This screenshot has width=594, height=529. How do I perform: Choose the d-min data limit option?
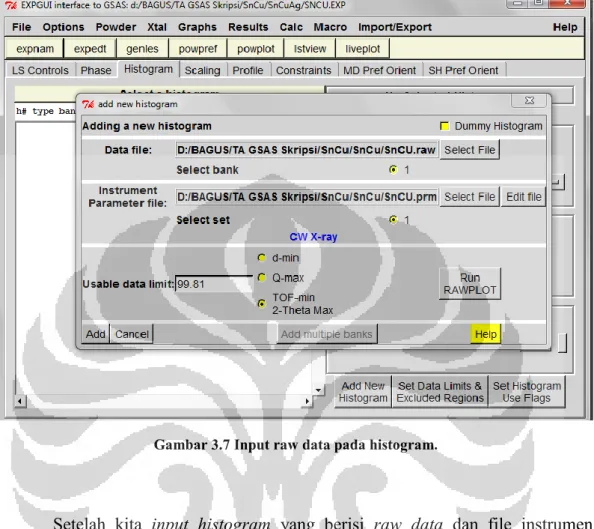click(x=261, y=258)
